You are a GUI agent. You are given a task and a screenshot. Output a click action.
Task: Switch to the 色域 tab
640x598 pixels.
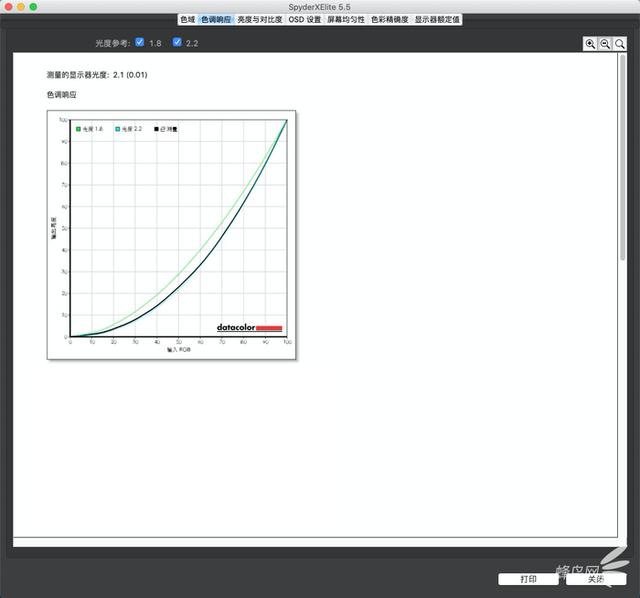tap(188, 20)
